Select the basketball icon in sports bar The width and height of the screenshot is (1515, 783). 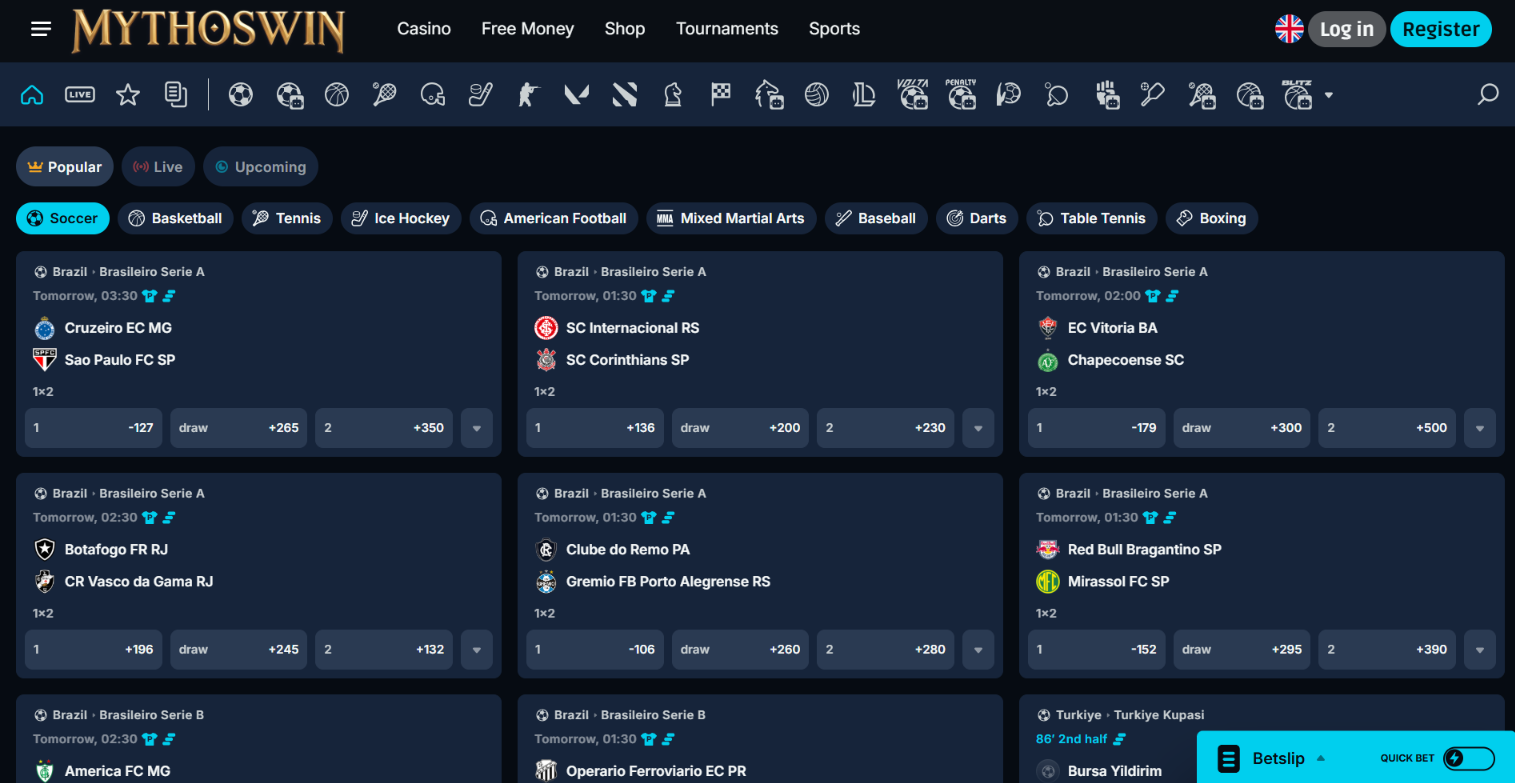337,95
